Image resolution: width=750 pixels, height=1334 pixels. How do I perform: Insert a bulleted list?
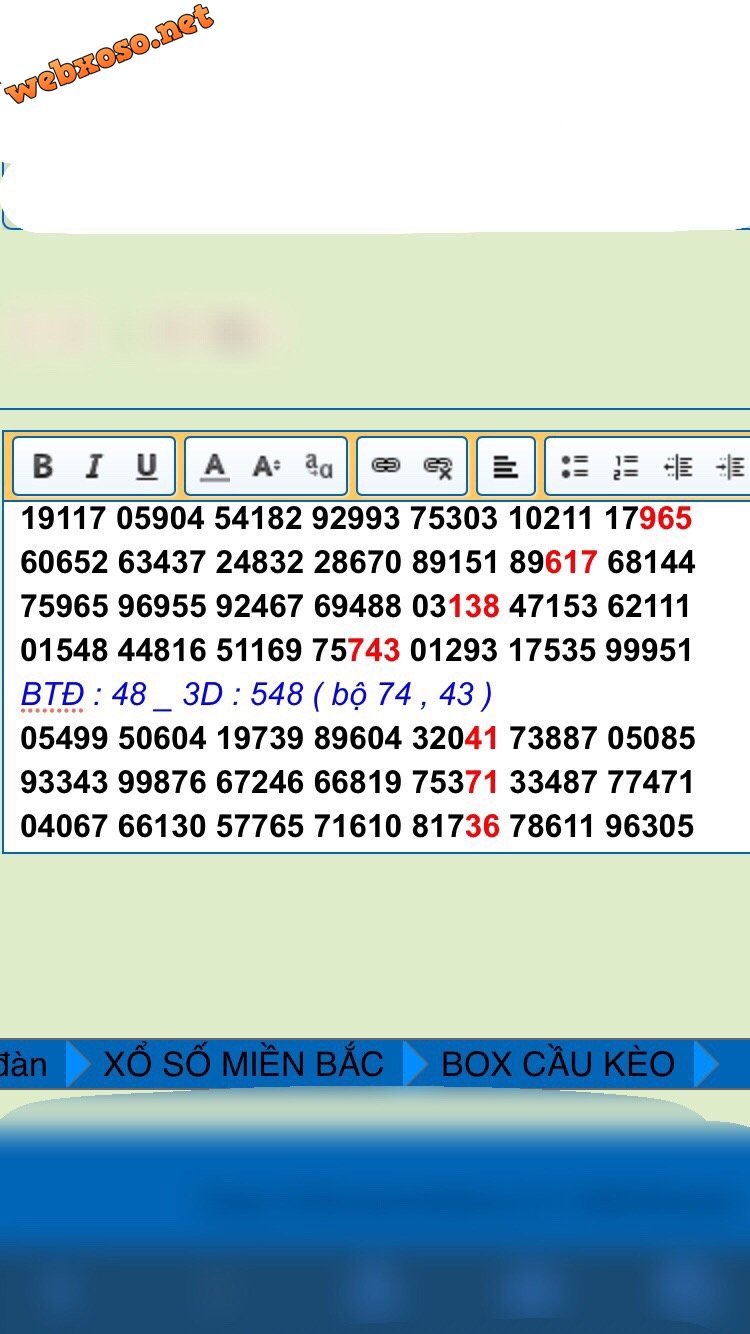574,466
